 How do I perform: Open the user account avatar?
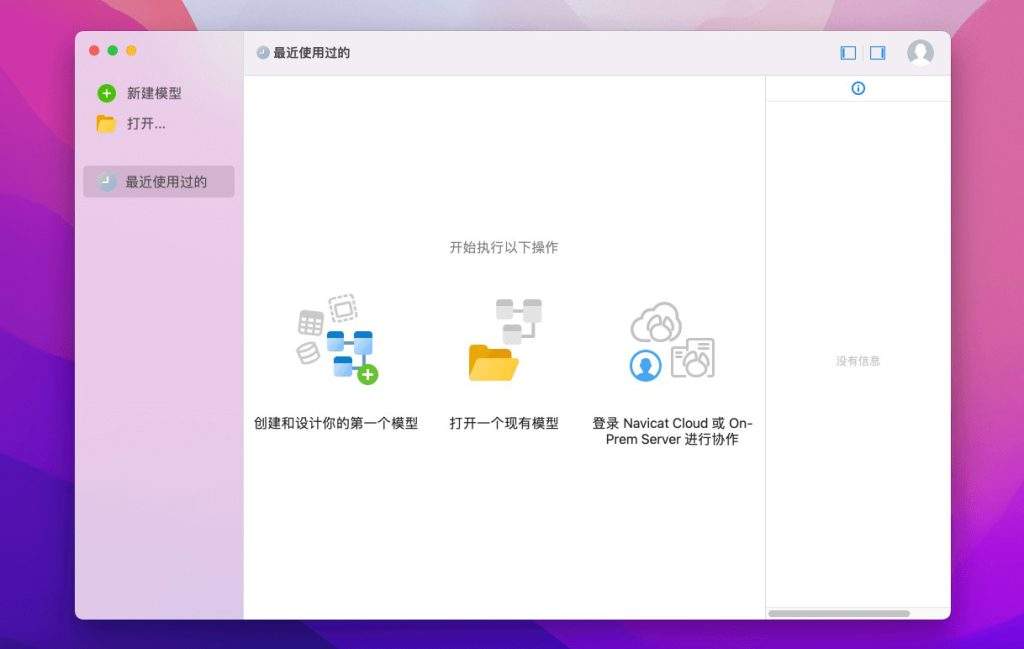click(x=920, y=53)
